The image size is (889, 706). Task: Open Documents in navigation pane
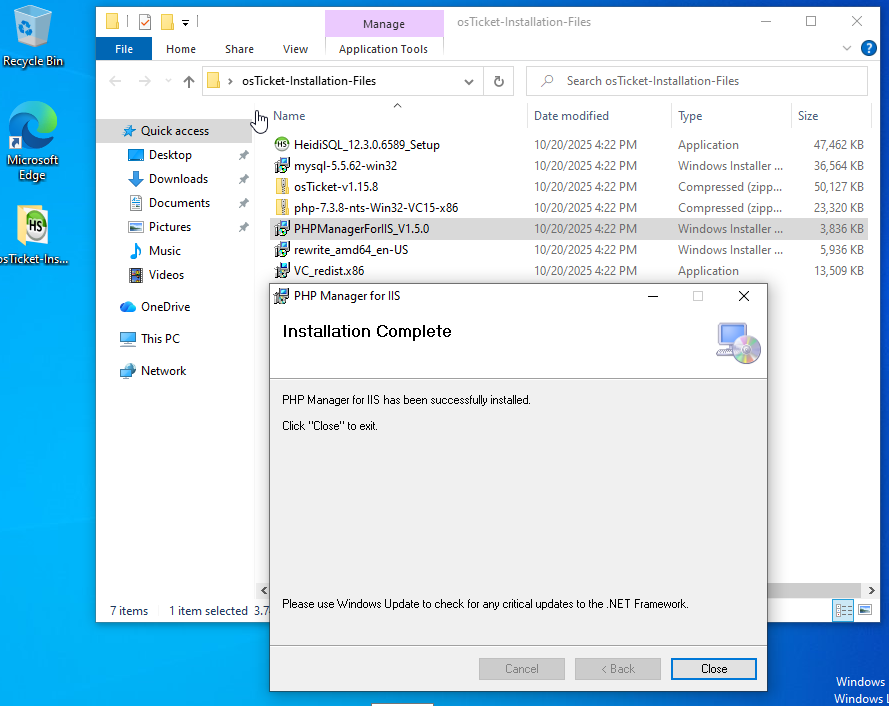pyautogui.click(x=179, y=202)
